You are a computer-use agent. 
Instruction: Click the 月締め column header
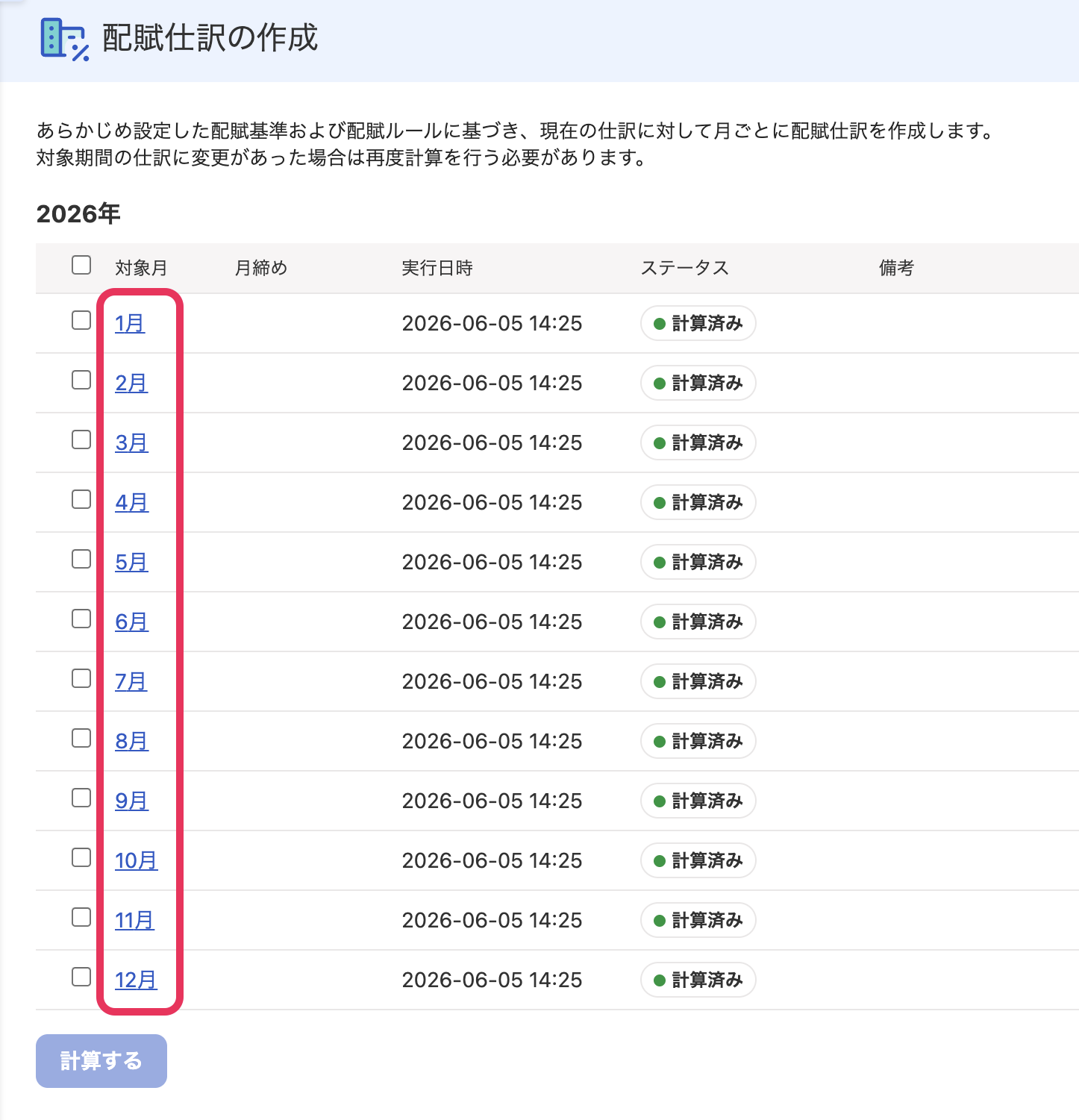pos(261,268)
